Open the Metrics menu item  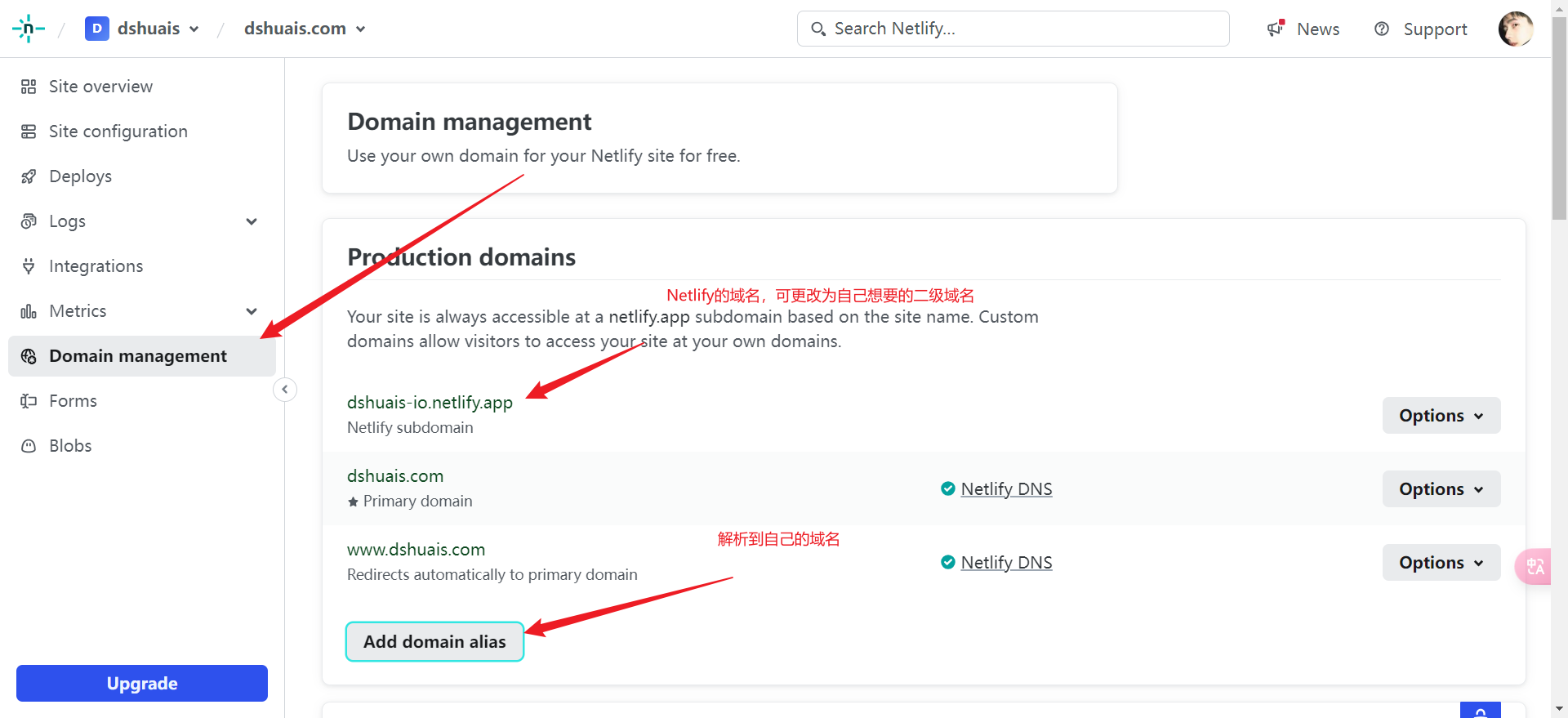[x=78, y=311]
